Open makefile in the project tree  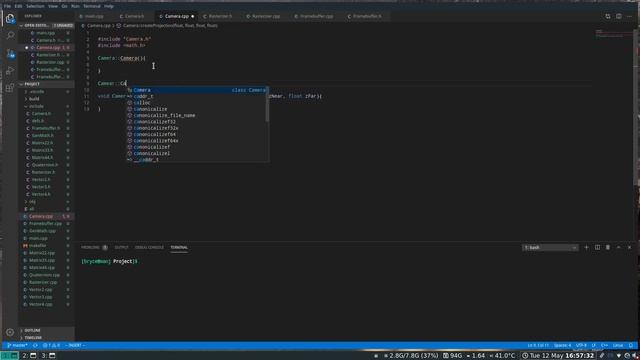38,246
